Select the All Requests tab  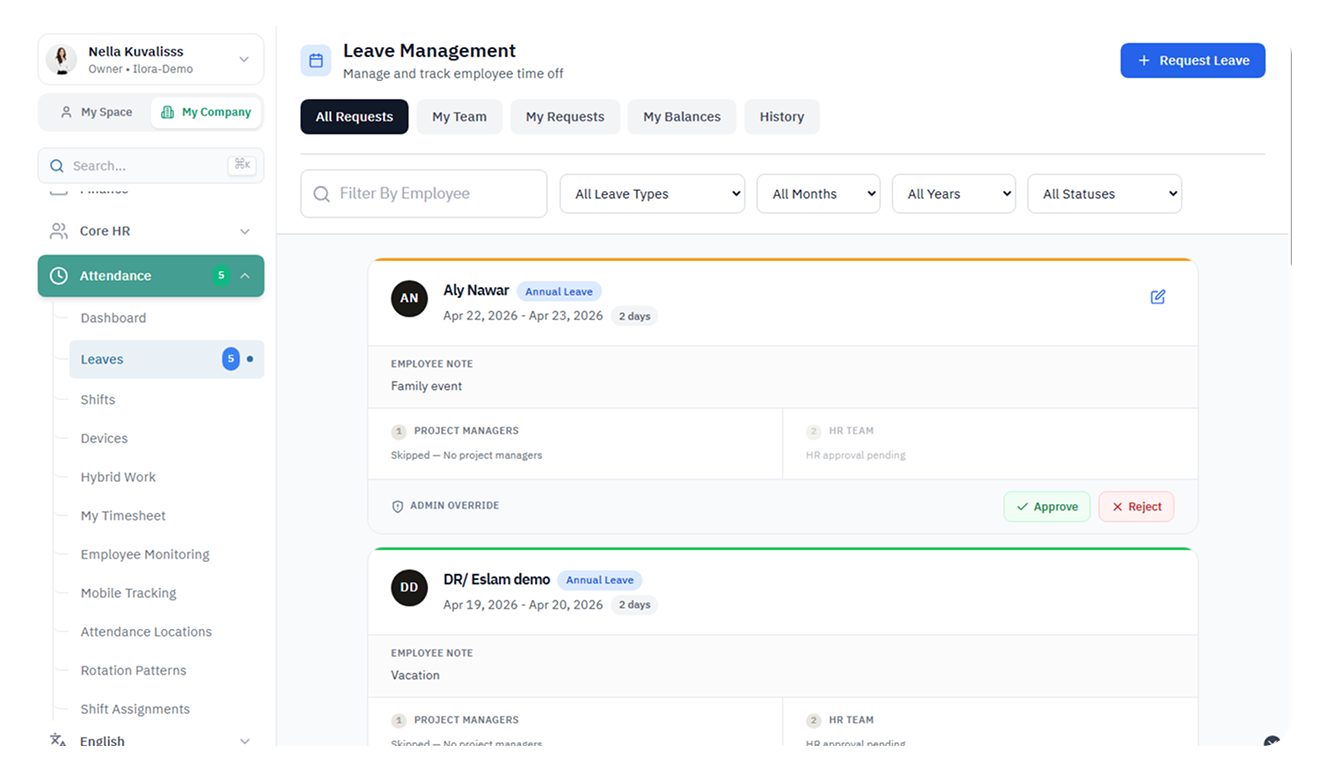[354, 117]
